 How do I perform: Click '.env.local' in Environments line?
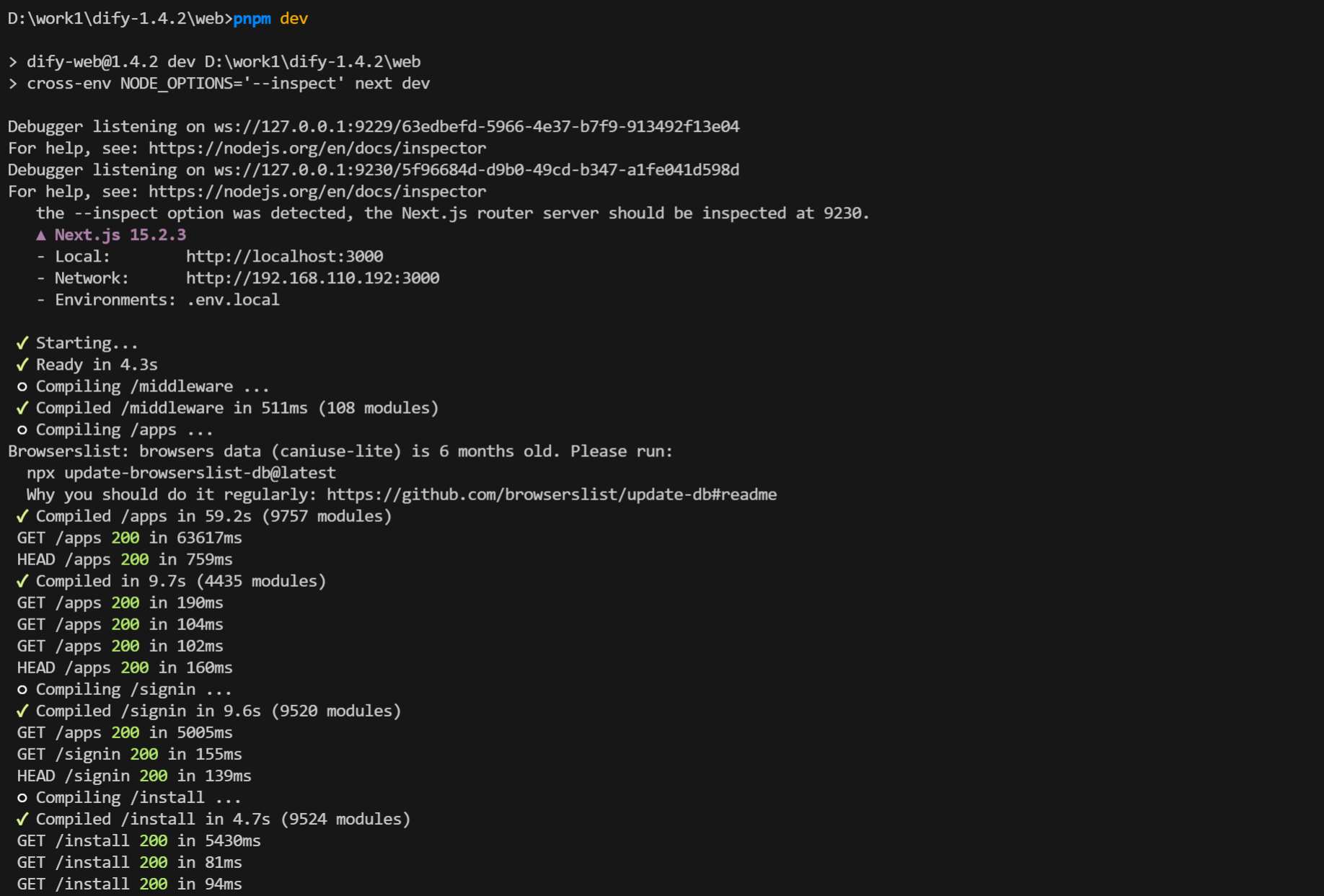click(x=233, y=300)
